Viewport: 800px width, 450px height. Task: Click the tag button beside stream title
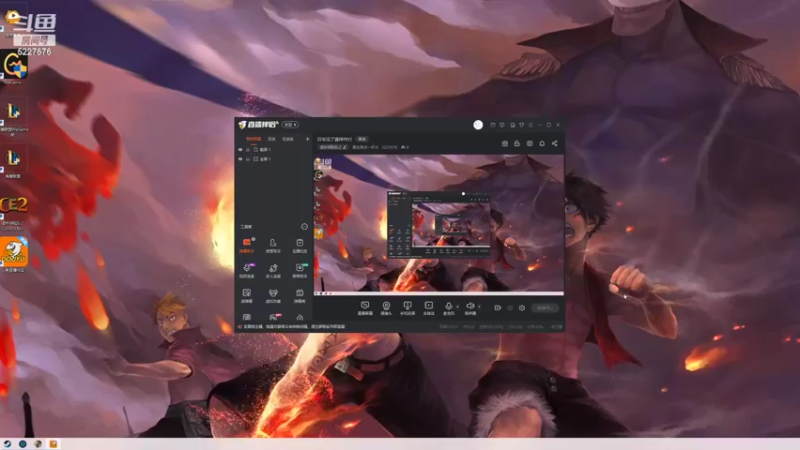(x=362, y=139)
